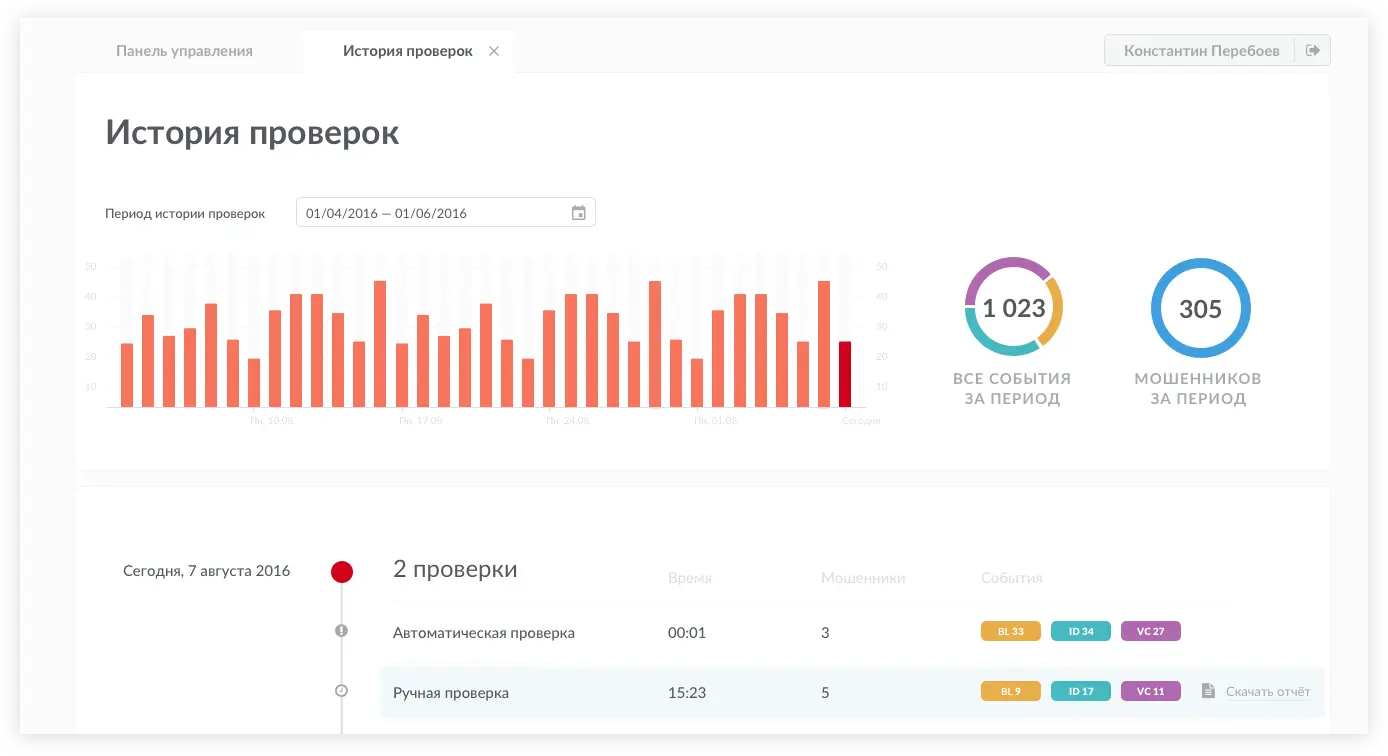Click the Скачать отчёт link
Image resolution: width=1388 pixels, height=756 pixels.
pyautogui.click(x=1268, y=692)
